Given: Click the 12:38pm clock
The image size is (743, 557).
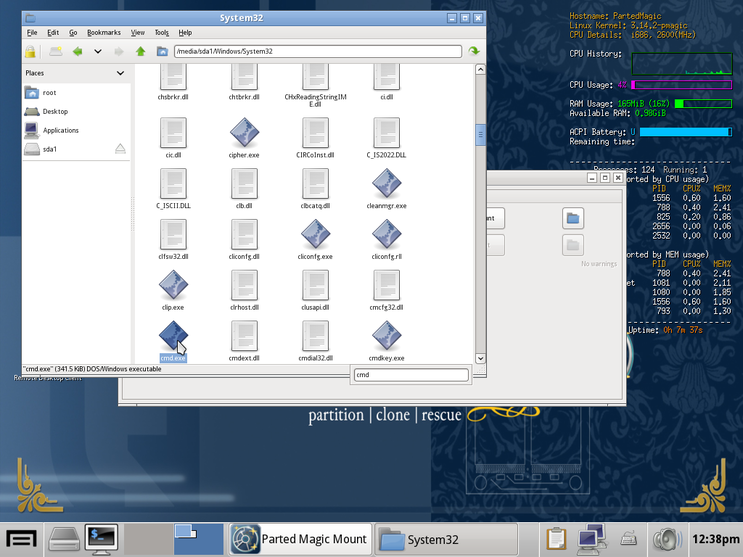Looking at the screenshot, I should pyautogui.click(x=716, y=539).
